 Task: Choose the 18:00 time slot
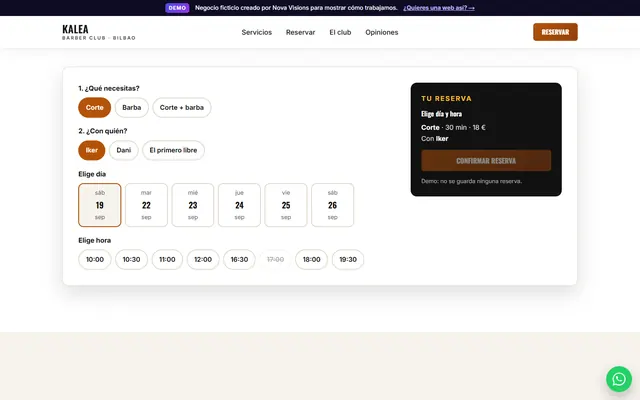[311, 260]
